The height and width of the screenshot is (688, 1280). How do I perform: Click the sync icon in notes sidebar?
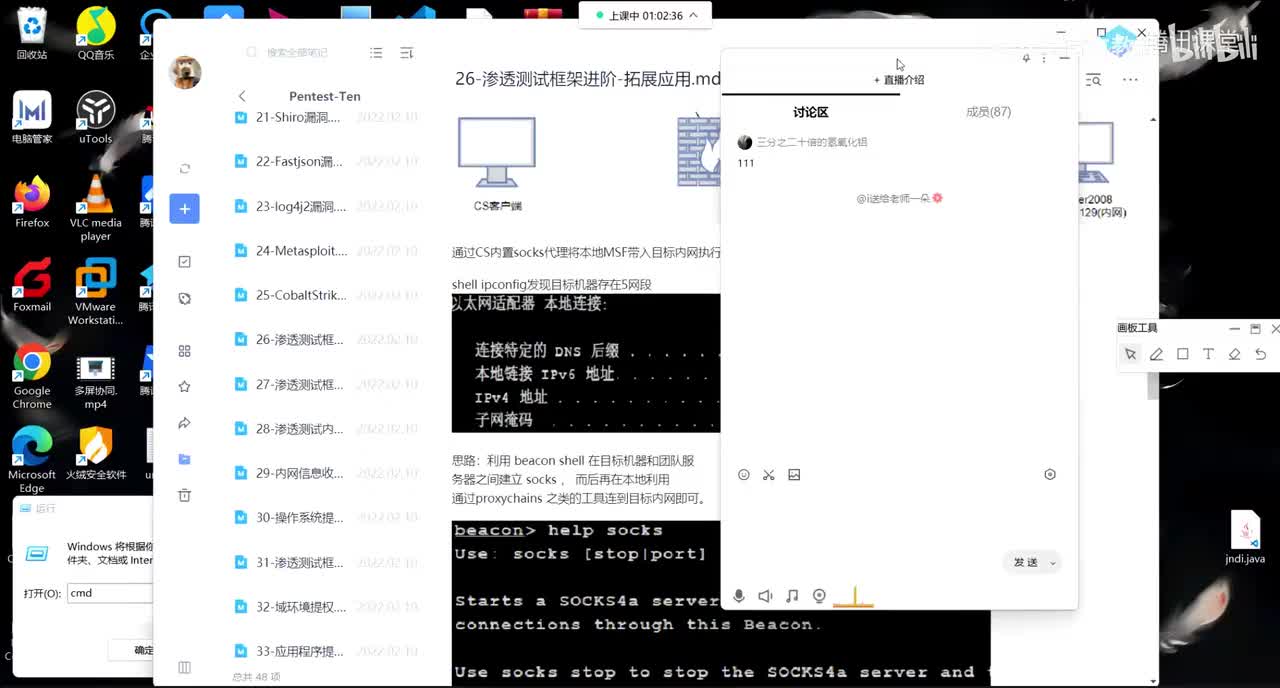(x=184, y=168)
